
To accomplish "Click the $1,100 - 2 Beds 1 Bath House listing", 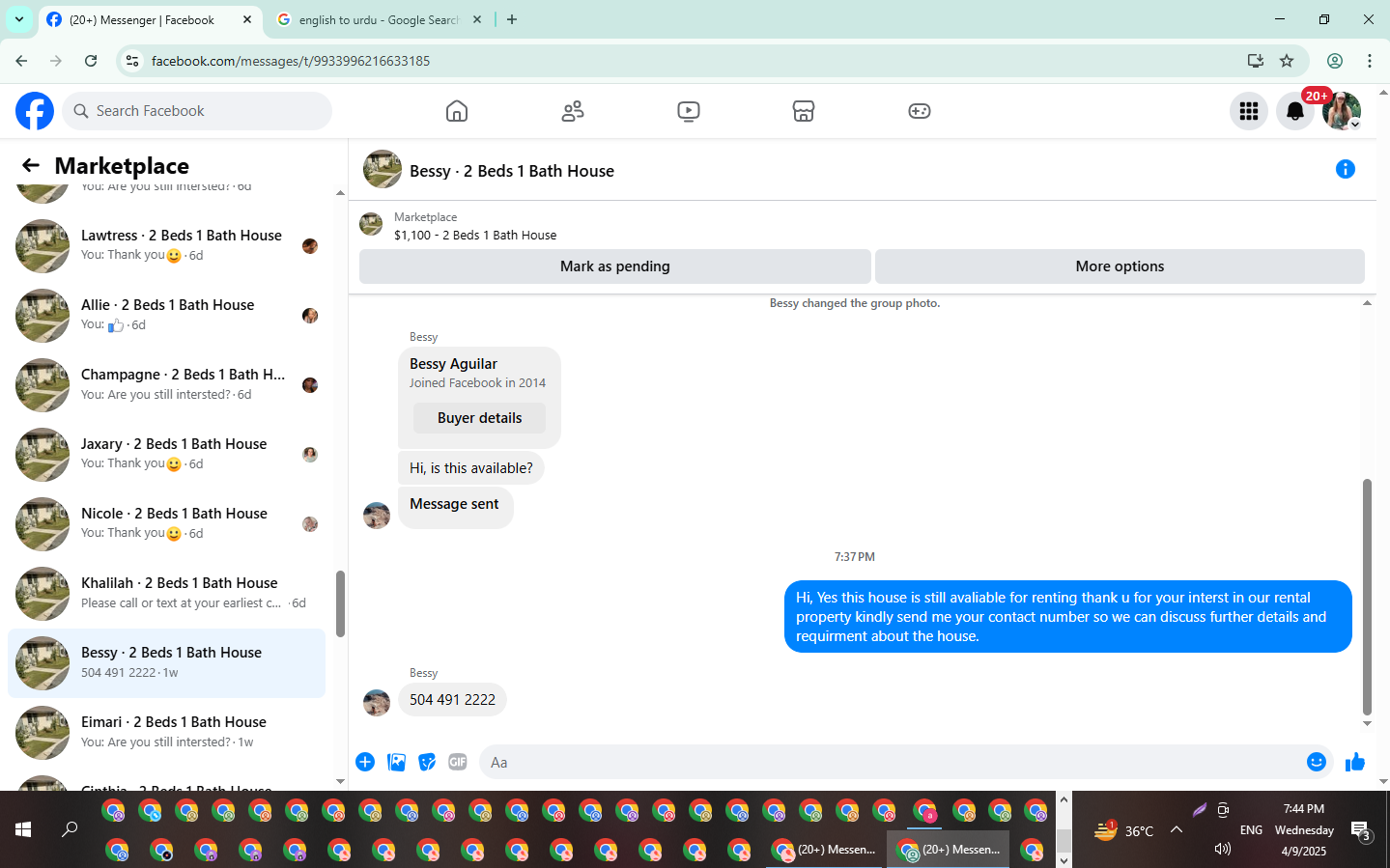I will pos(475,235).
